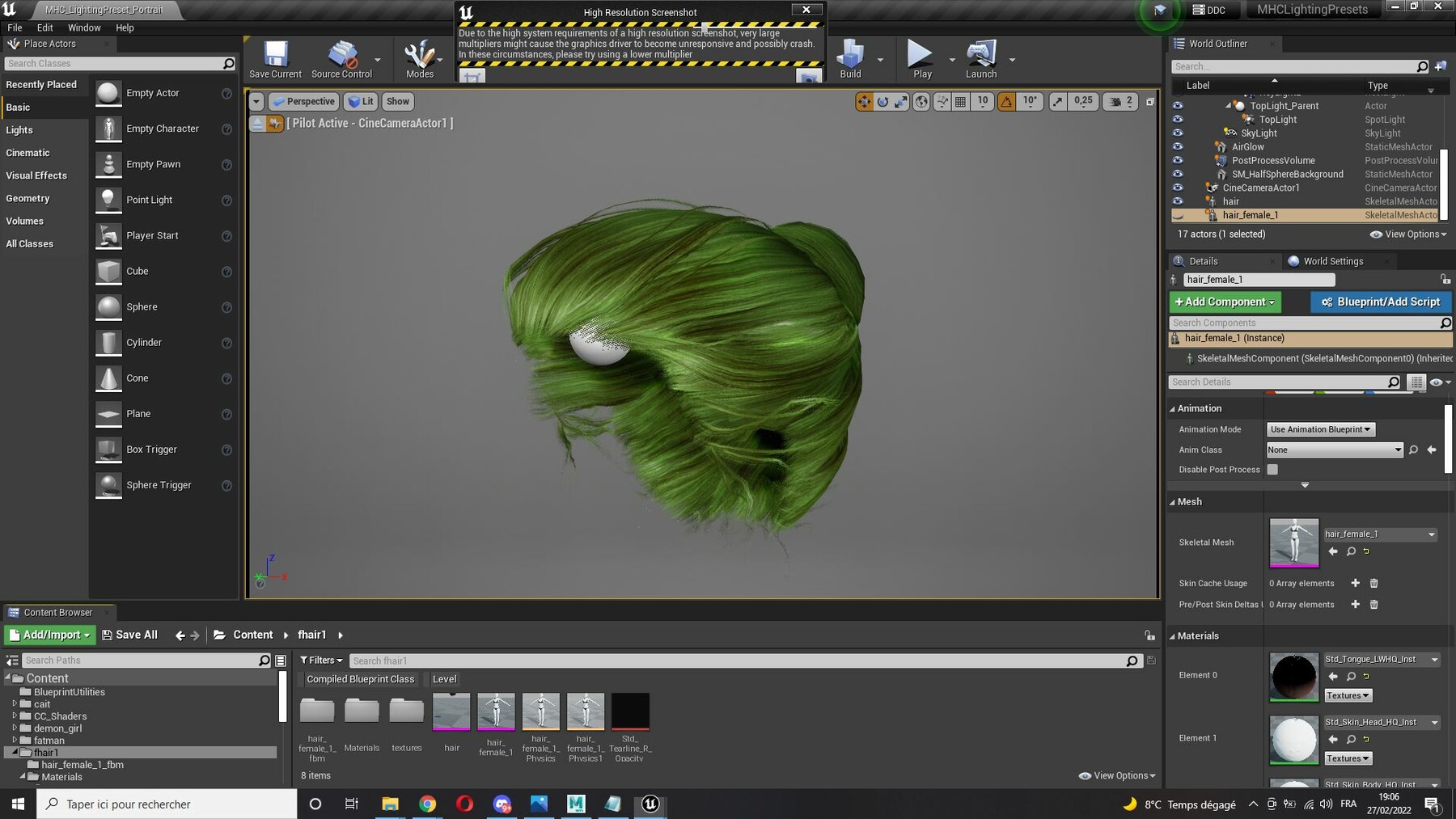Toggle visibility of AirGlow actor

(1178, 147)
